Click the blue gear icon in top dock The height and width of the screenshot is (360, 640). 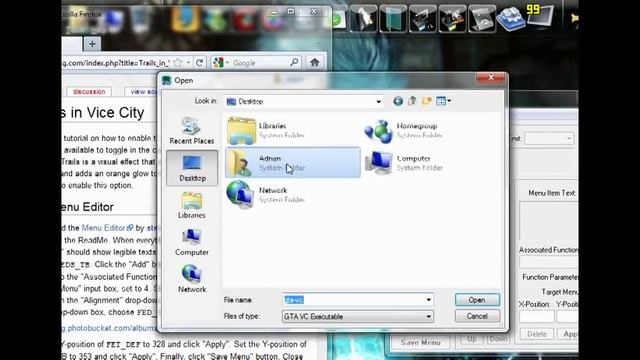(511, 19)
